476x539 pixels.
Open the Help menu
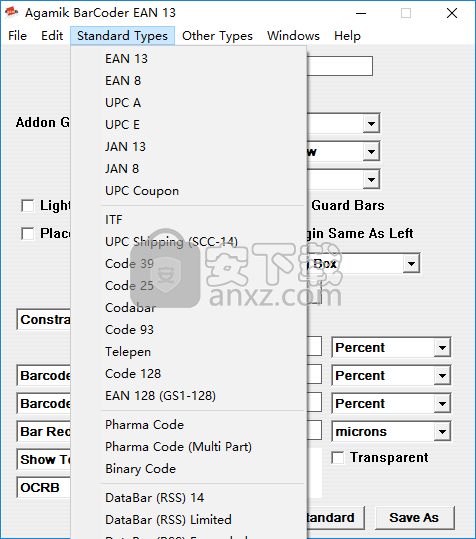(x=347, y=36)
